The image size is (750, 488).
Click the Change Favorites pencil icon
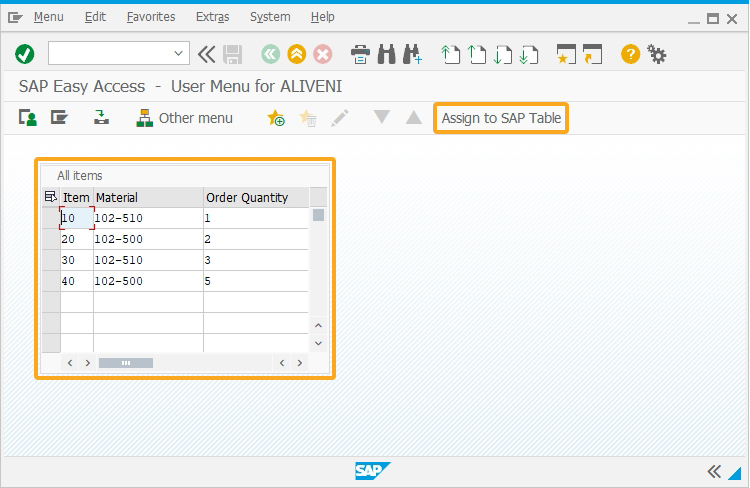coord(340,118)
